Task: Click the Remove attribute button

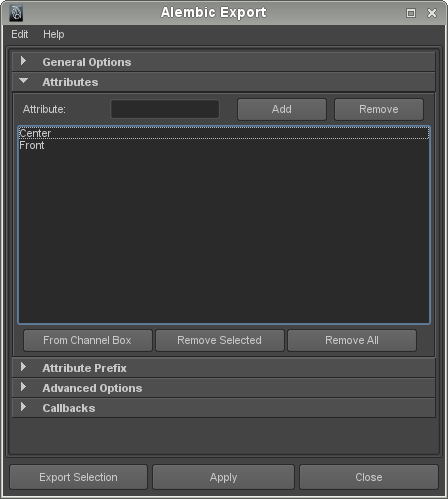Action: click(379, 109)
